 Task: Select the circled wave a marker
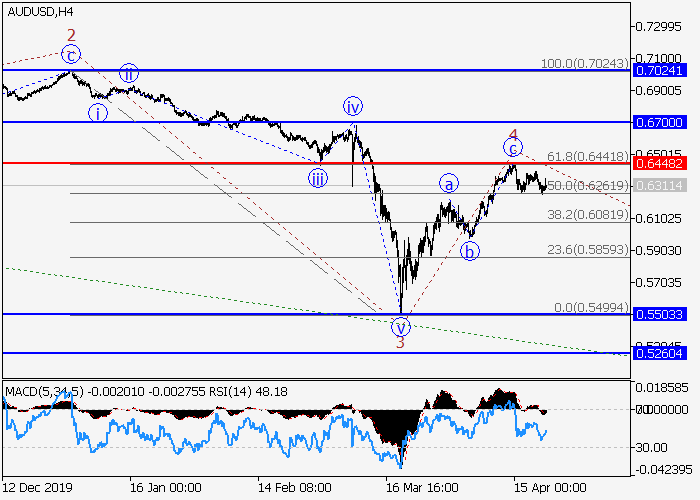(450, 183)
